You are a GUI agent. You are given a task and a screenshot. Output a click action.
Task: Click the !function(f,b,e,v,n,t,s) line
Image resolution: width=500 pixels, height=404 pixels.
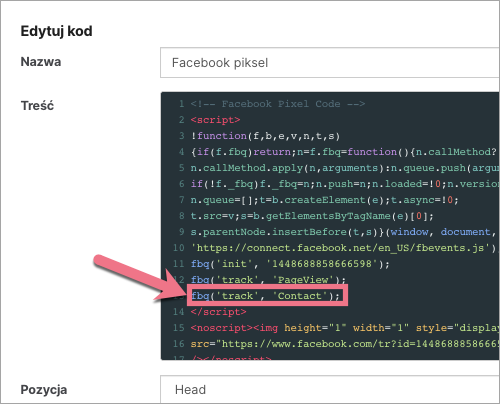[x=265, y=136]
